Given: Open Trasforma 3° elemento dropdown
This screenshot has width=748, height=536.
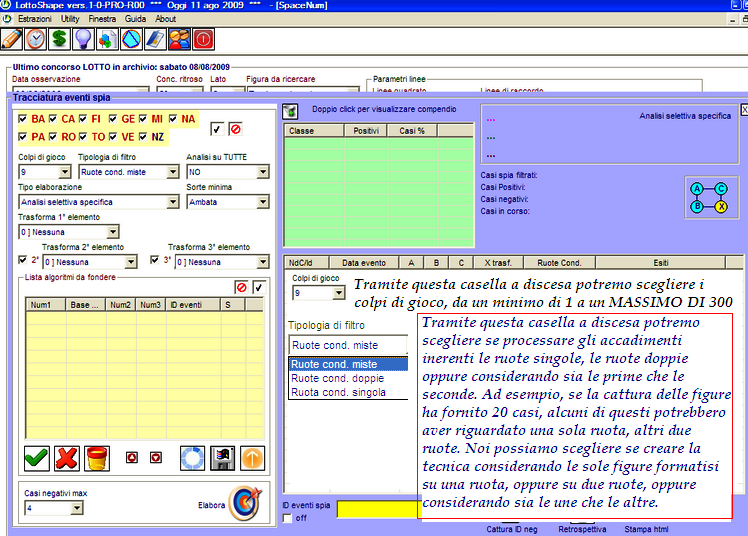Looking at the screenshot, I should click(262, 262).
